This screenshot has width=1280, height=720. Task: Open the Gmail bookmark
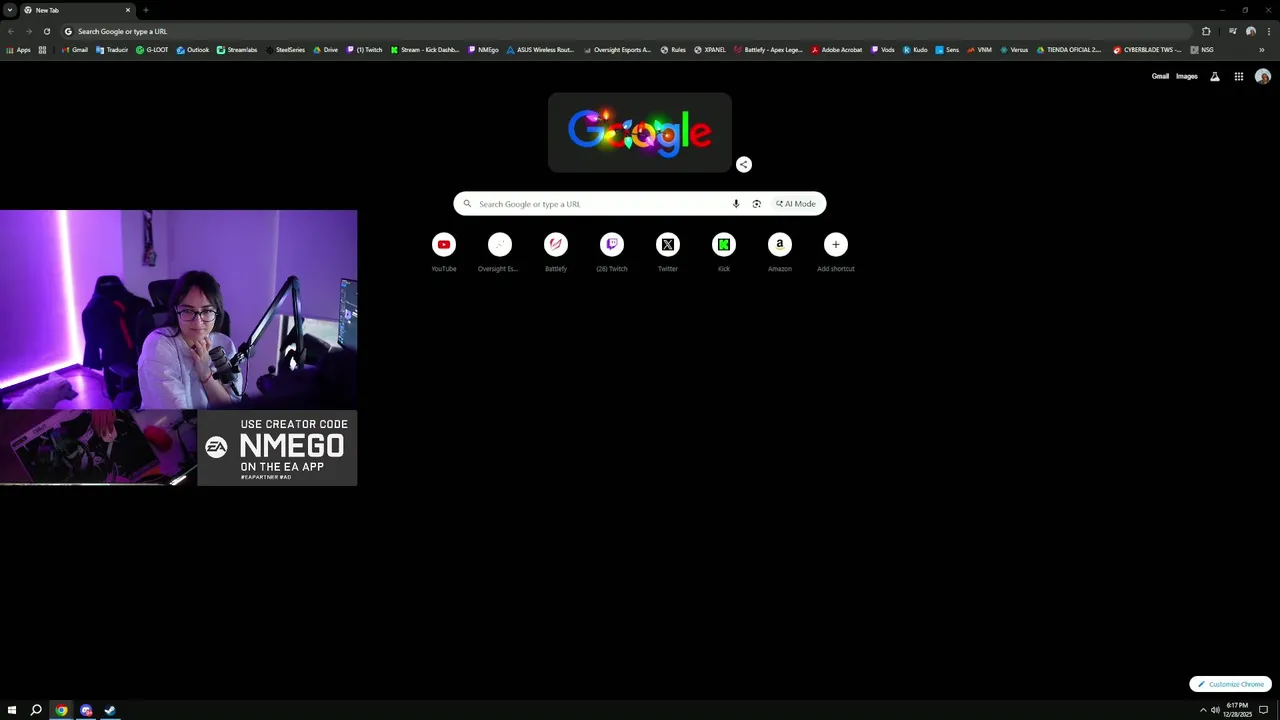[74, 49]
